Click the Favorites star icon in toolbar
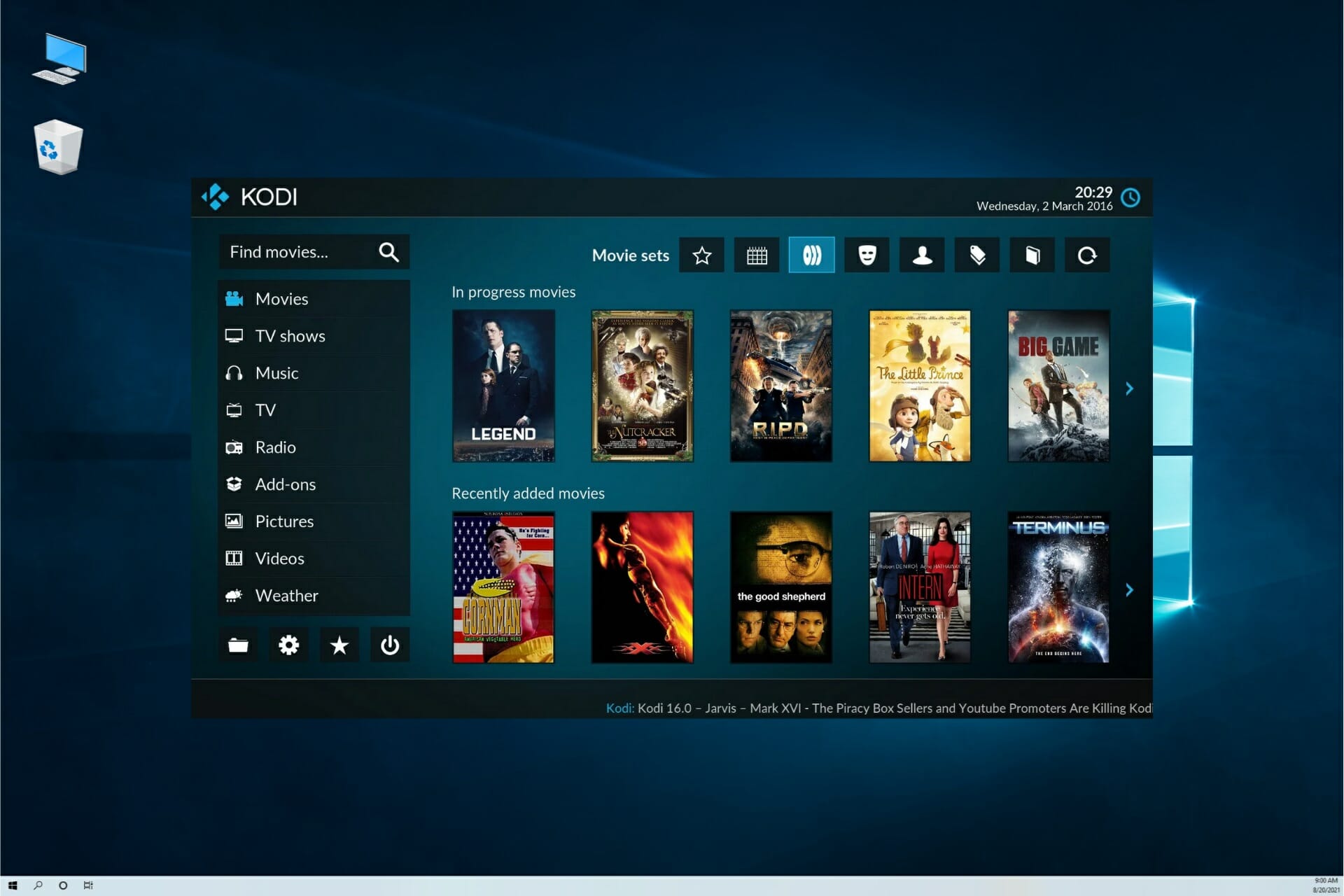Viewport: 1344px width, 896px height. [x=700, y=255]
